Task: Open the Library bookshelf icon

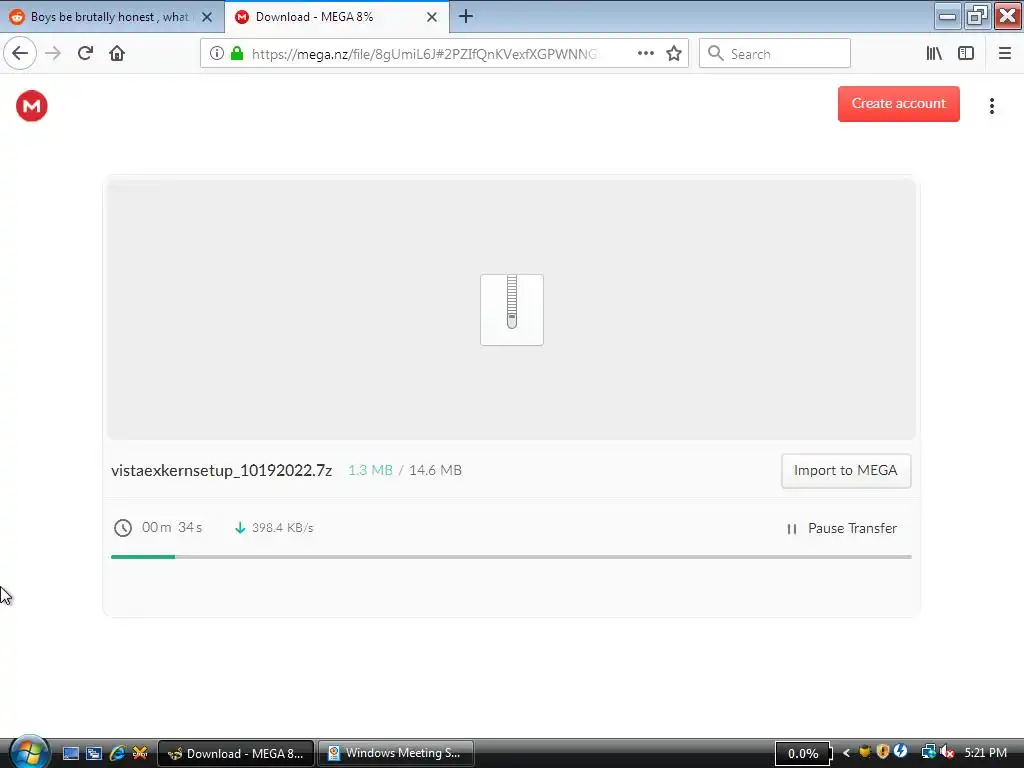Action: tap(934, 54)
